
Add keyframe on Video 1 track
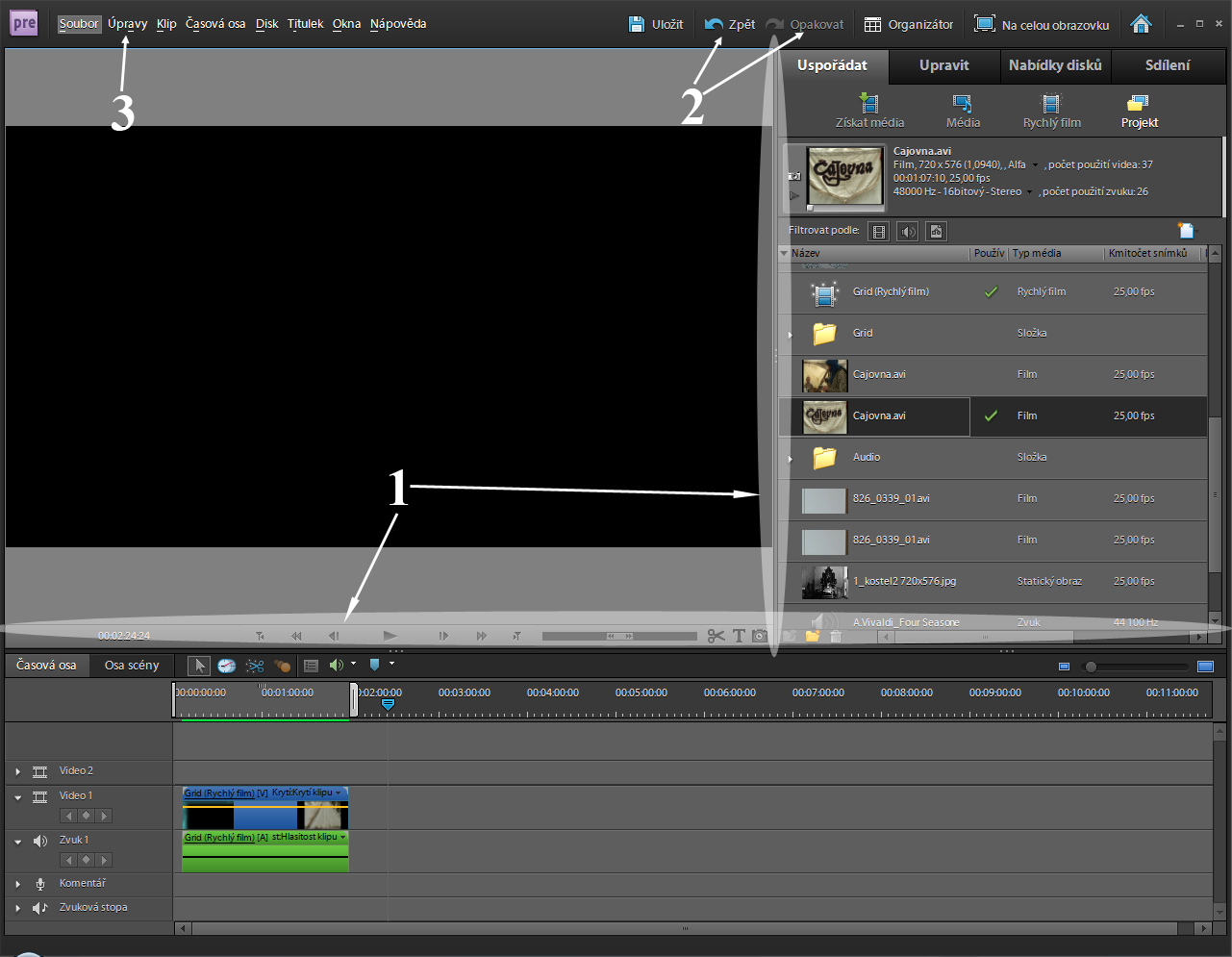point(87,816)
